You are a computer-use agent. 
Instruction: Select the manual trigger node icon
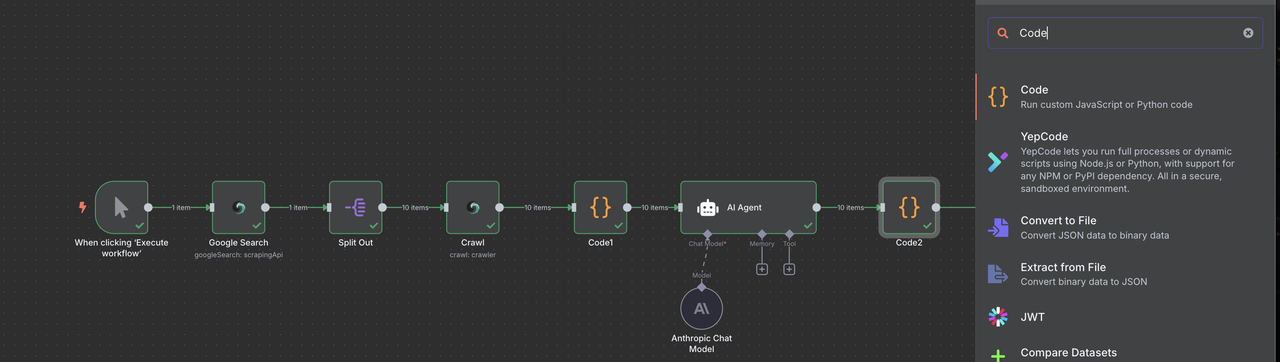(x=121, y=207)
